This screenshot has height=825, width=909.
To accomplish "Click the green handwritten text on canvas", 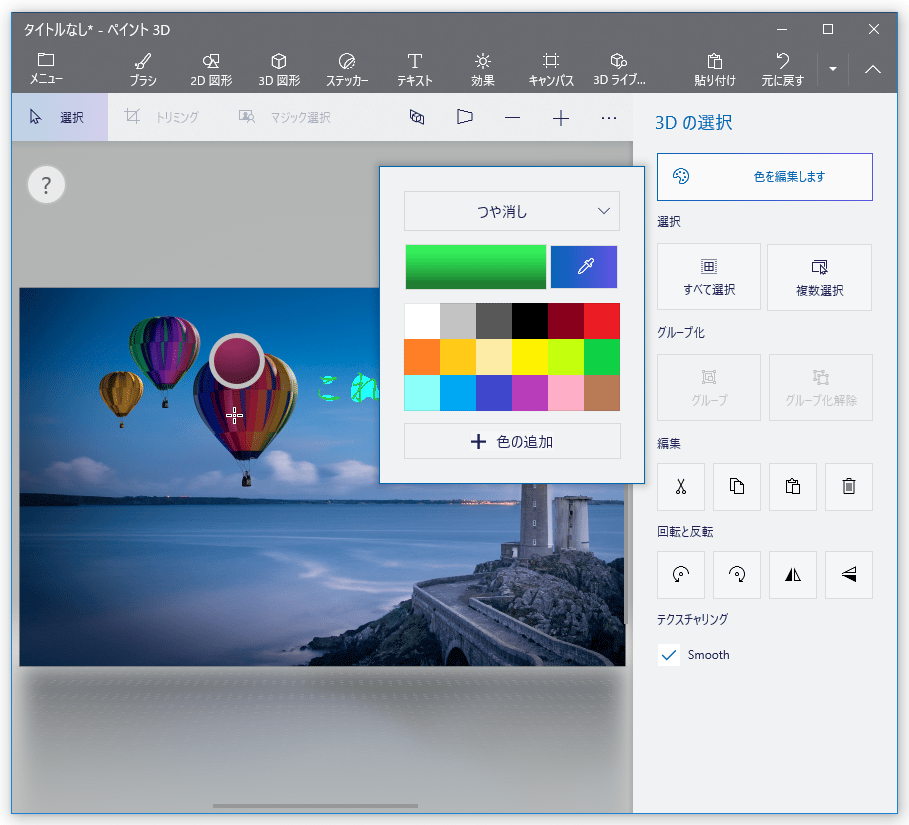I will point(349,388).
